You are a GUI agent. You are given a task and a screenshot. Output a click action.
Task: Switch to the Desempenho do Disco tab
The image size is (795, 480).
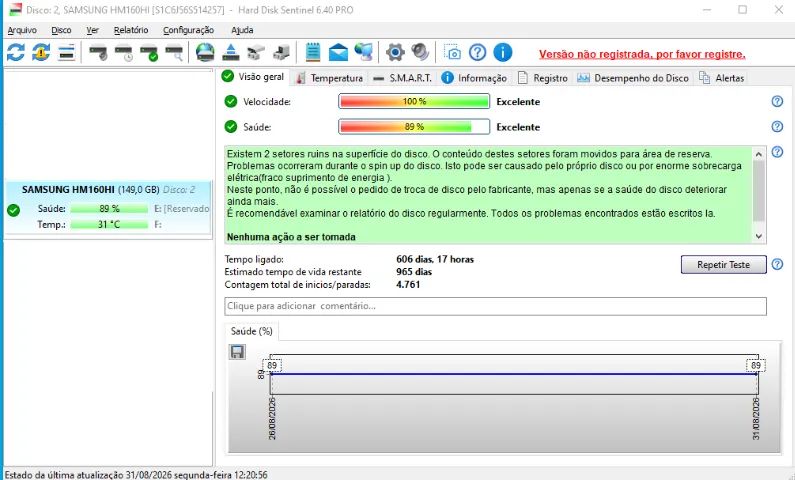[x=633, y=78]
